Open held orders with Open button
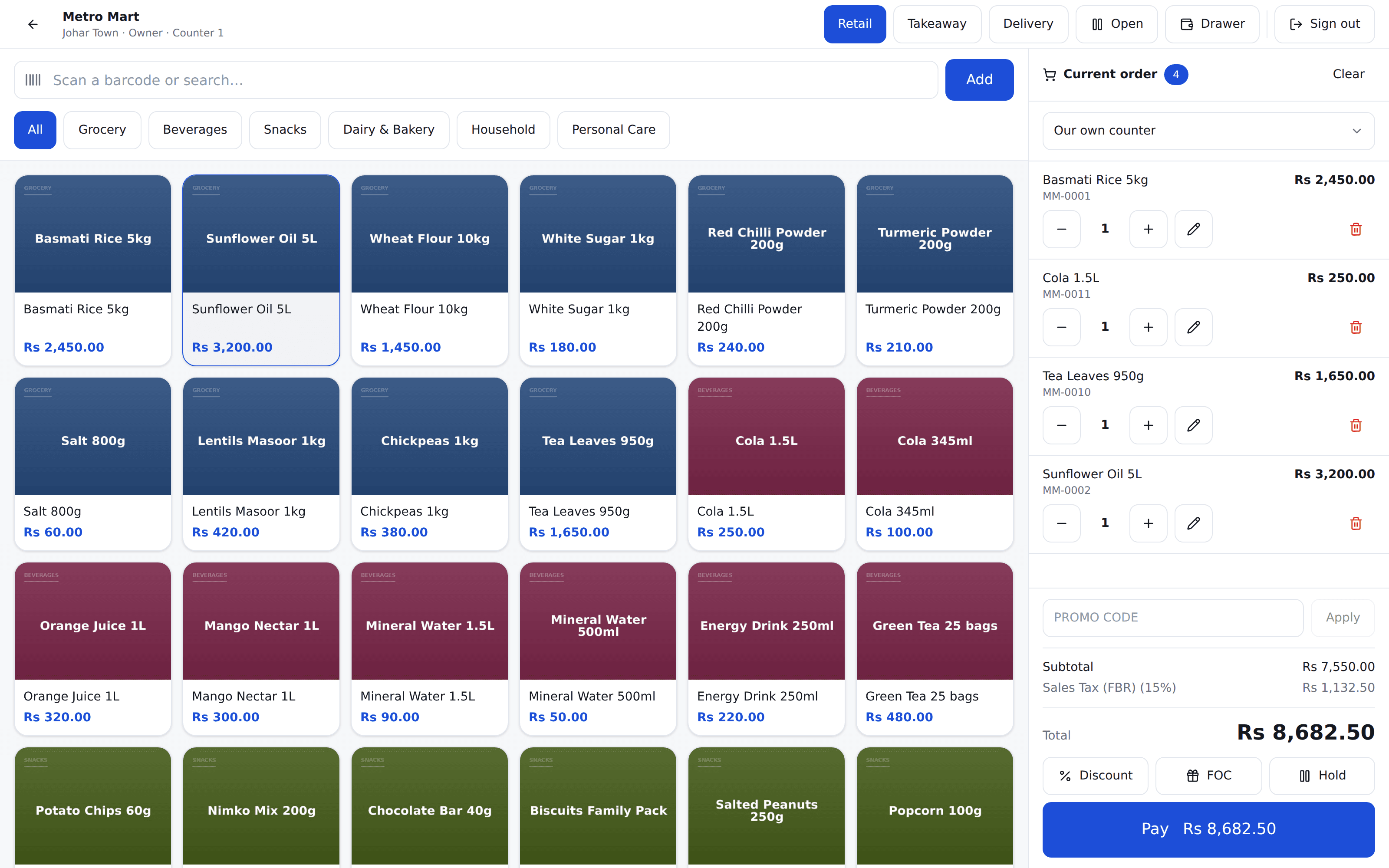 1116,24
